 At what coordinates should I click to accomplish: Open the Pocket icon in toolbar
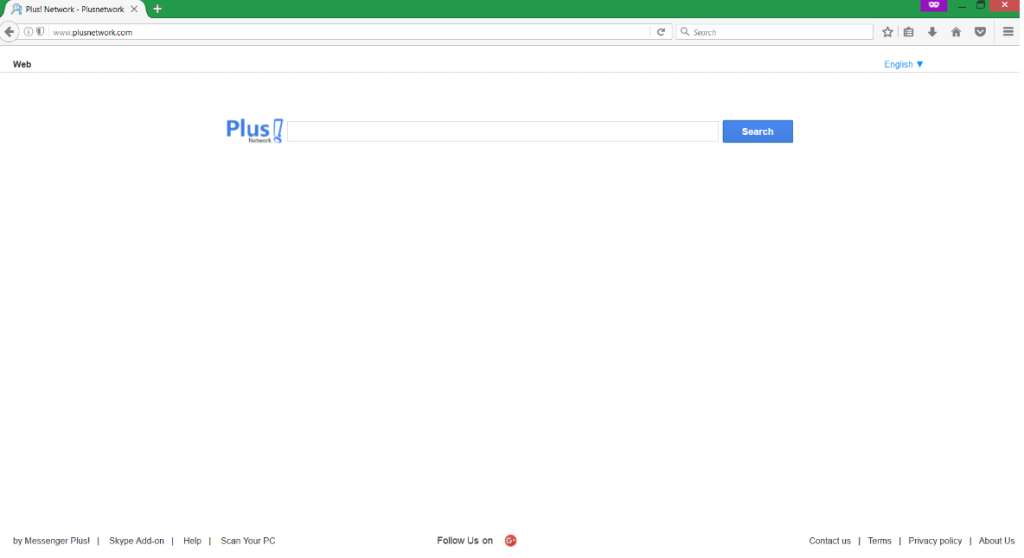[980, 32]
